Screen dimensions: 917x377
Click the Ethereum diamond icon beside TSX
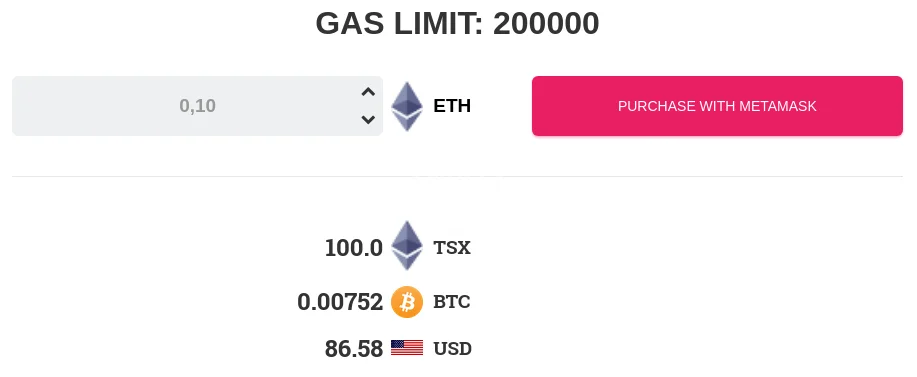406,245
